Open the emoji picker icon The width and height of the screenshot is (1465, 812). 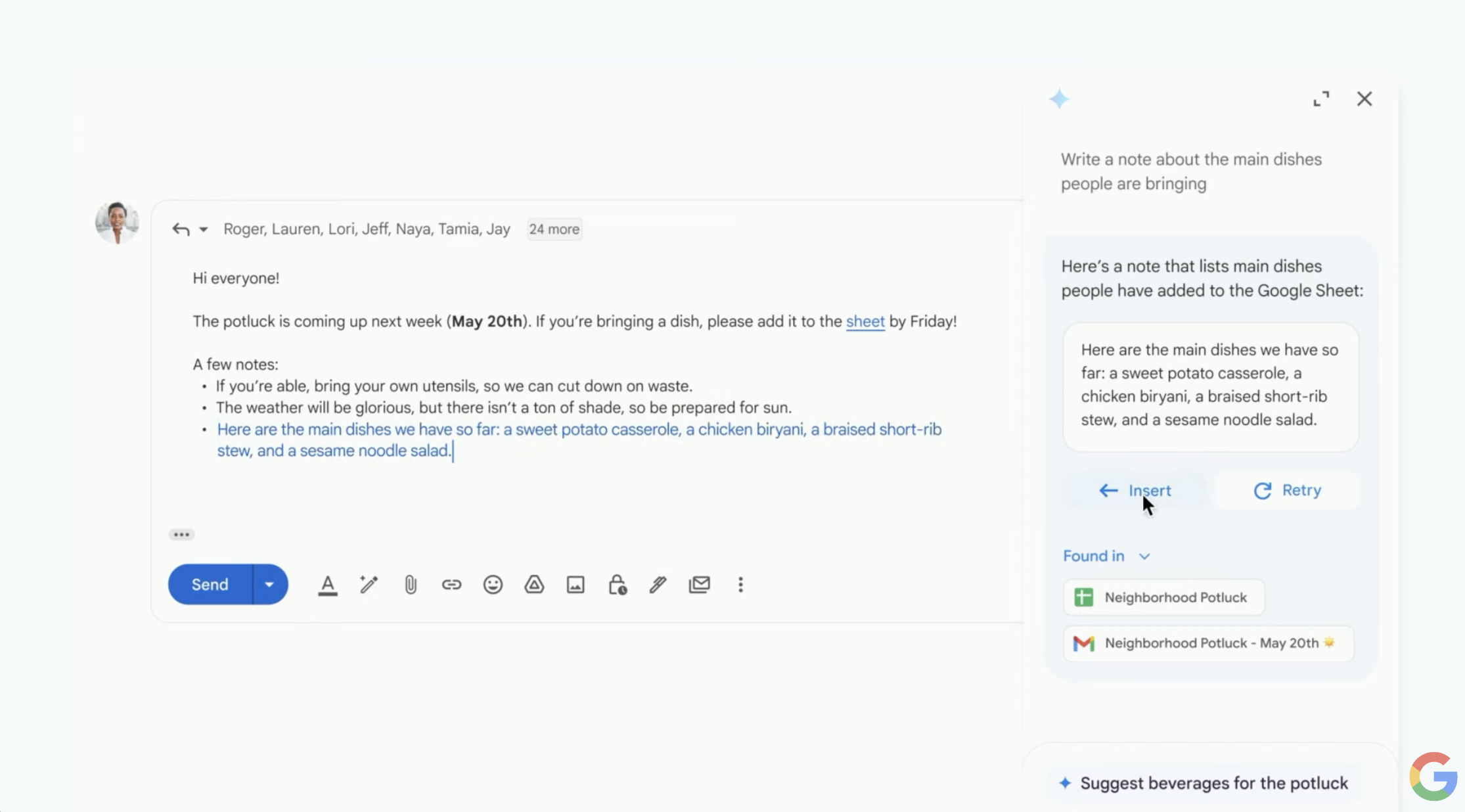(x=493, y=585)
